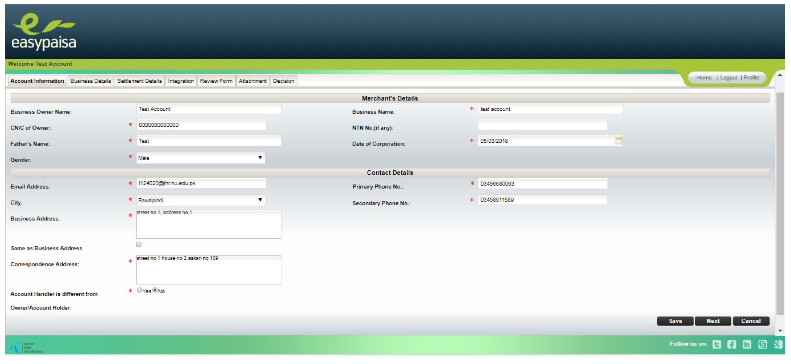
Task: Tick the Same as Business Address checkbox
Action: tap(139, 245)
